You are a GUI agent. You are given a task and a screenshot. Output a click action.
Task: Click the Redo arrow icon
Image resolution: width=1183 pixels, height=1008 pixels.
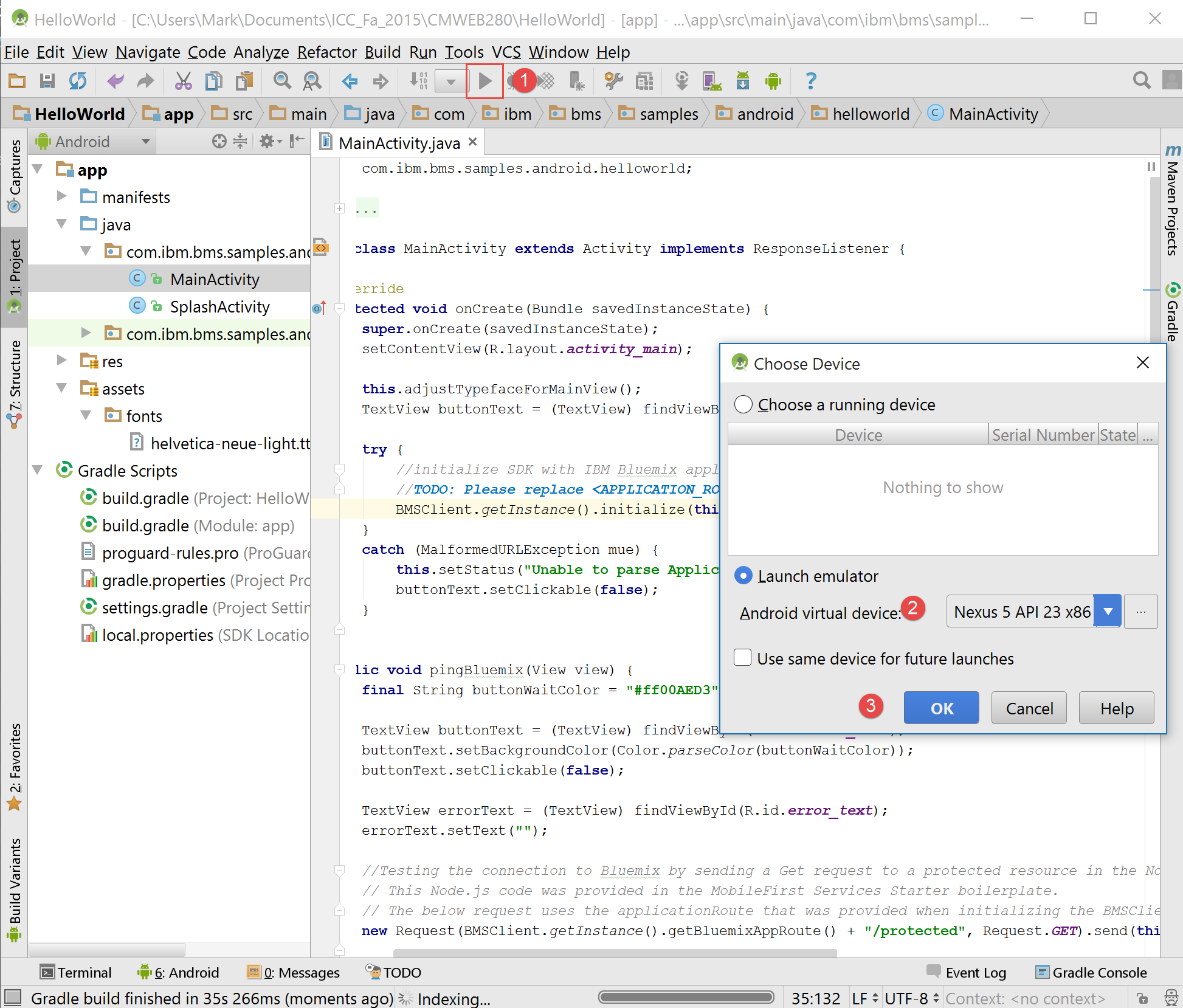coord(145,81)
